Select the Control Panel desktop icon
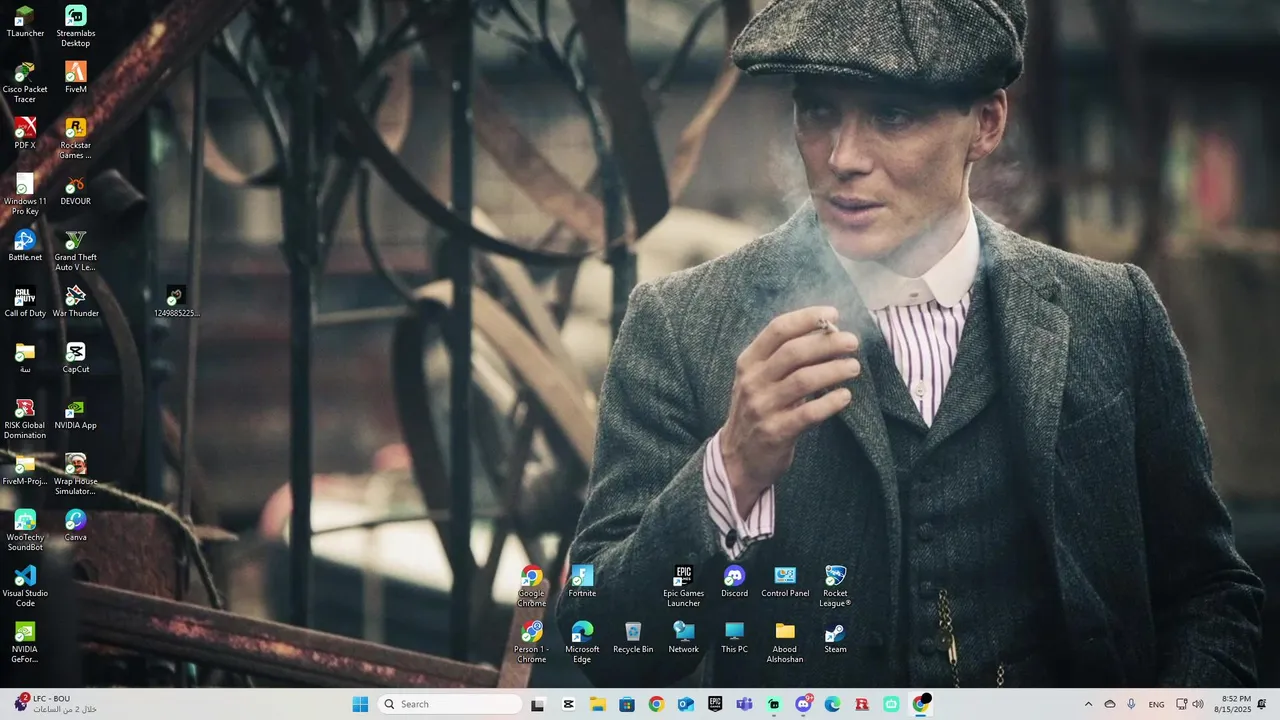This screenshot has width=1280, height=720. (785, 582)
